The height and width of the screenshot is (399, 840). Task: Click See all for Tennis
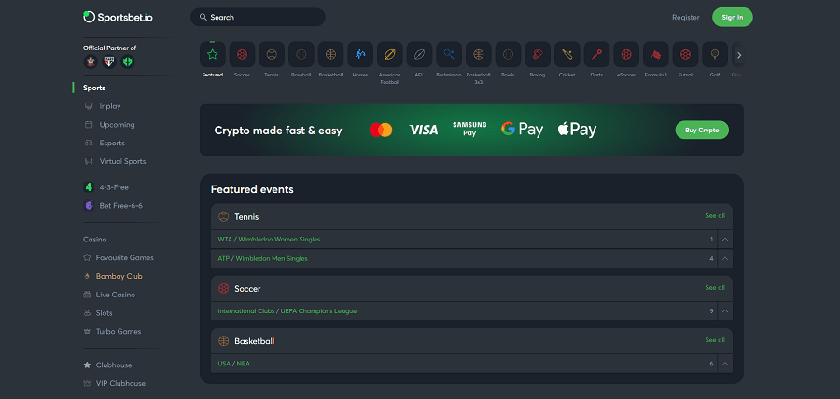715,216
